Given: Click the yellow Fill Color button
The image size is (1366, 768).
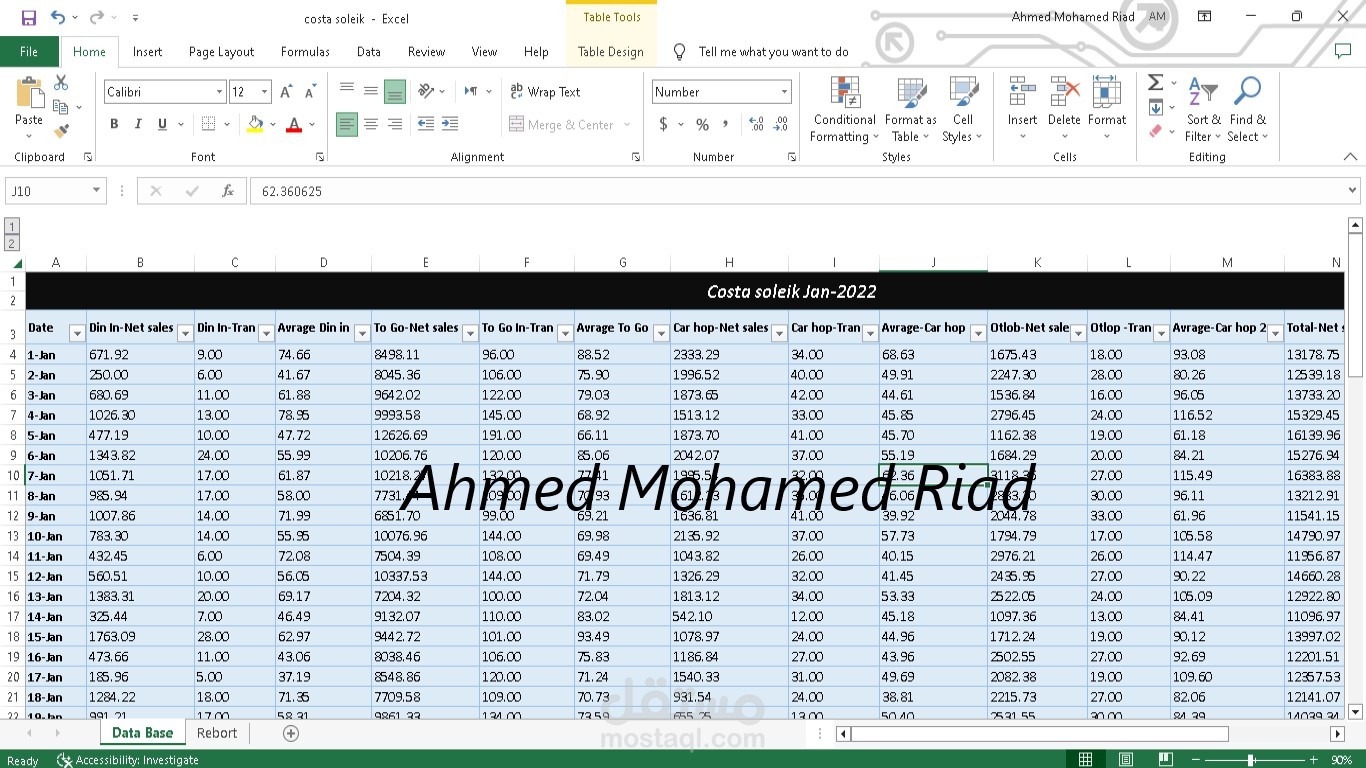Looking at the screenshot, I should click(x=255, y=124).
